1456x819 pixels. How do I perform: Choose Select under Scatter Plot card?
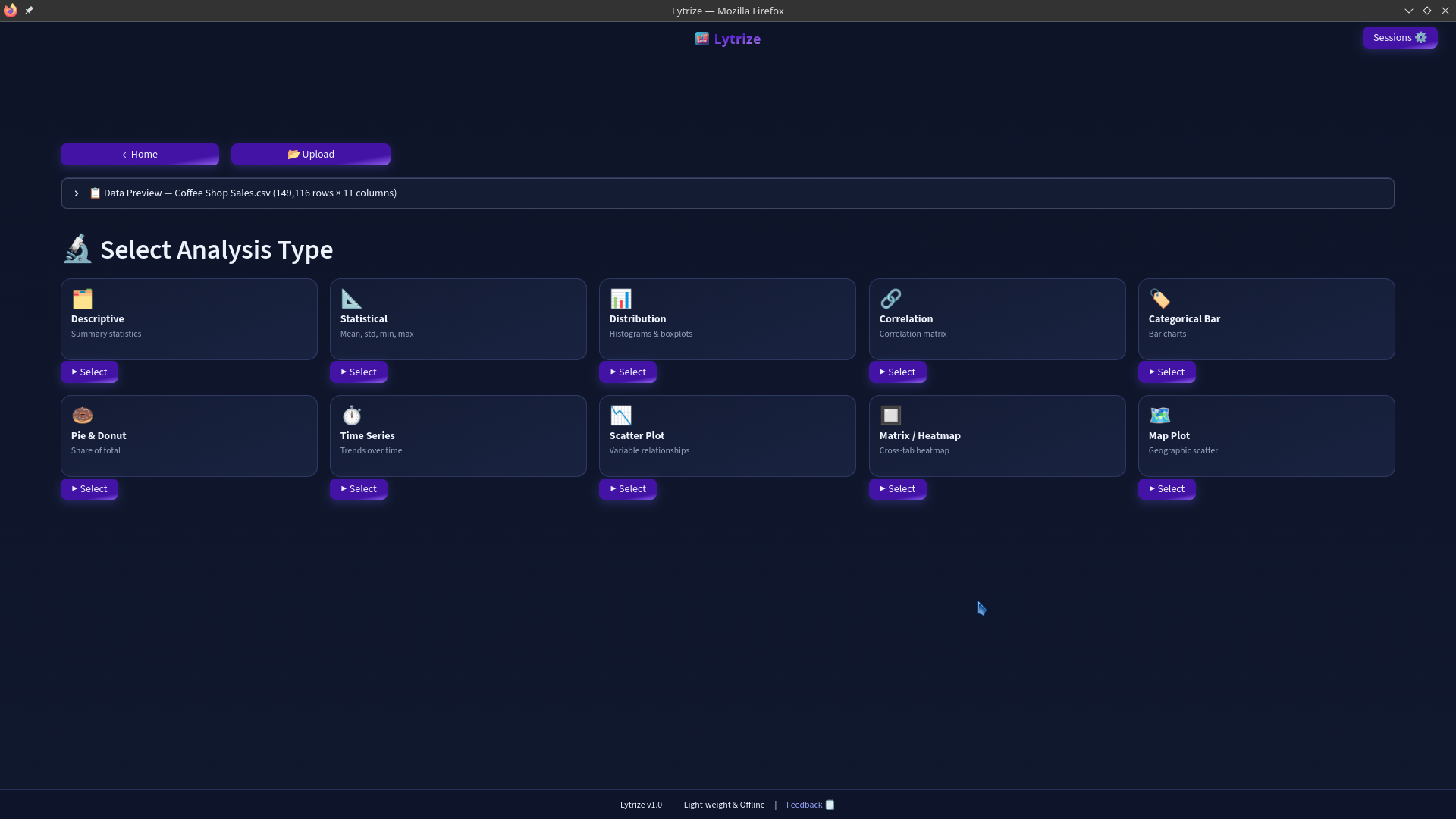tap(628, 488)
